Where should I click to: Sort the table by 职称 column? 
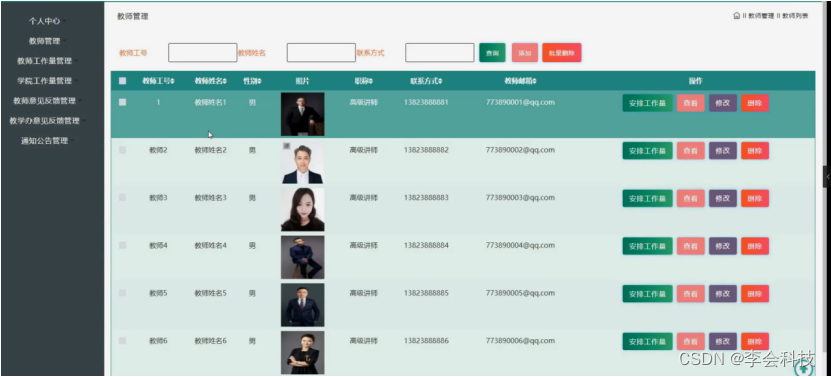364,81
